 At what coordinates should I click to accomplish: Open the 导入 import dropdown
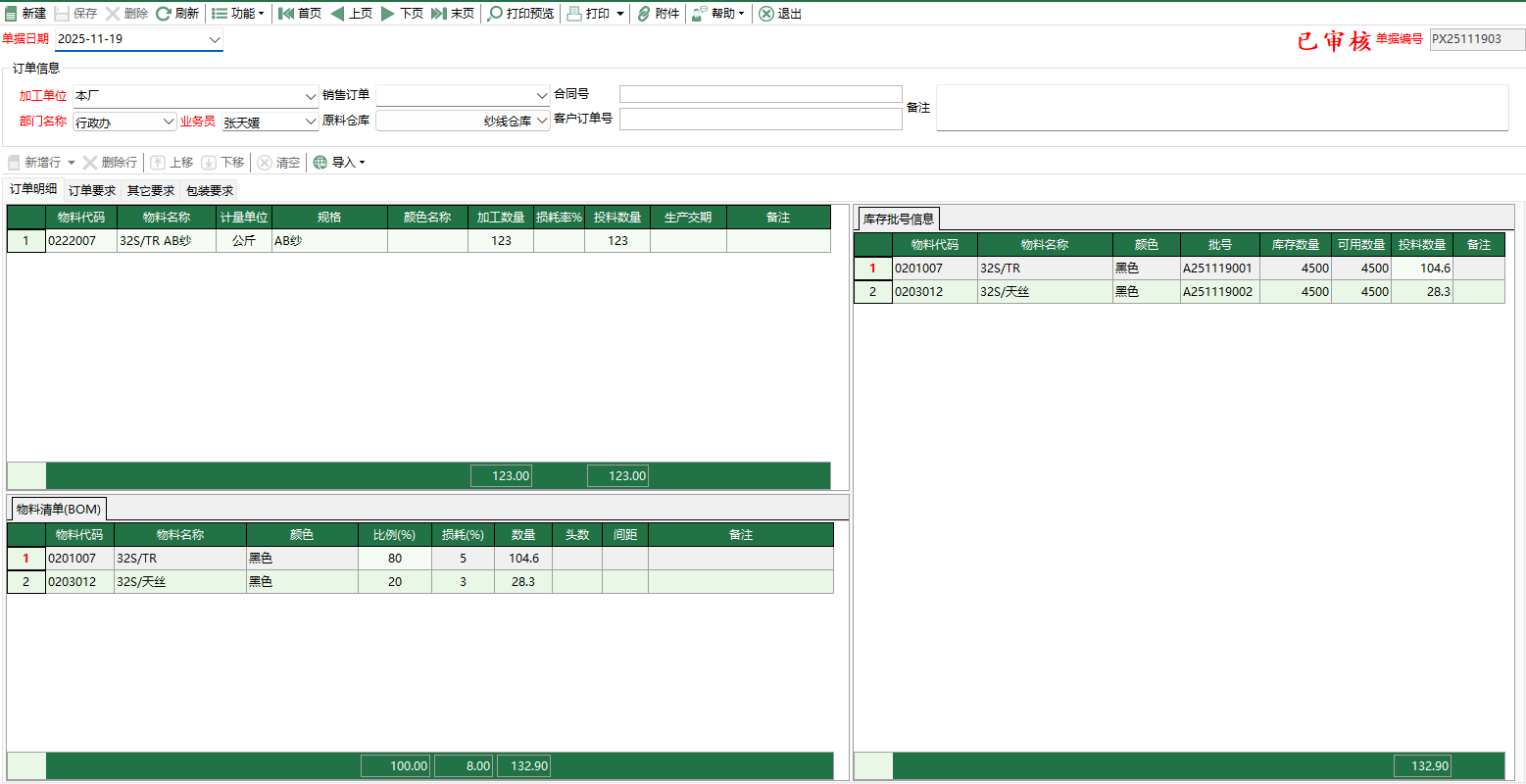pos(339,163)
